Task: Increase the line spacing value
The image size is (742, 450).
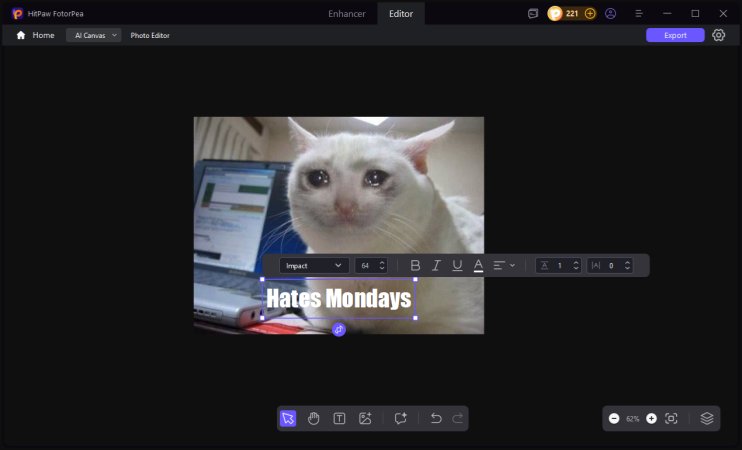Action: click(x=576, y=262)
